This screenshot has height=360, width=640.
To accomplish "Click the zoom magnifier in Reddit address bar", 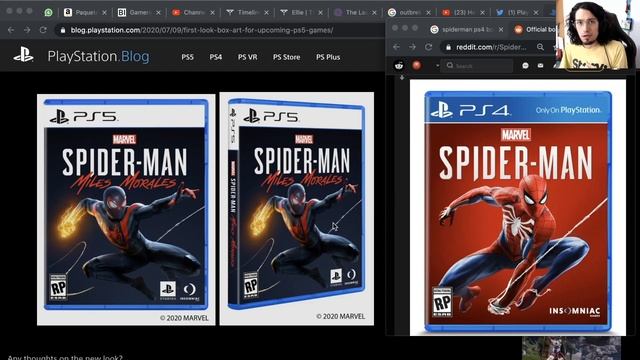I will pyautogui.click(x=540, y=47).
